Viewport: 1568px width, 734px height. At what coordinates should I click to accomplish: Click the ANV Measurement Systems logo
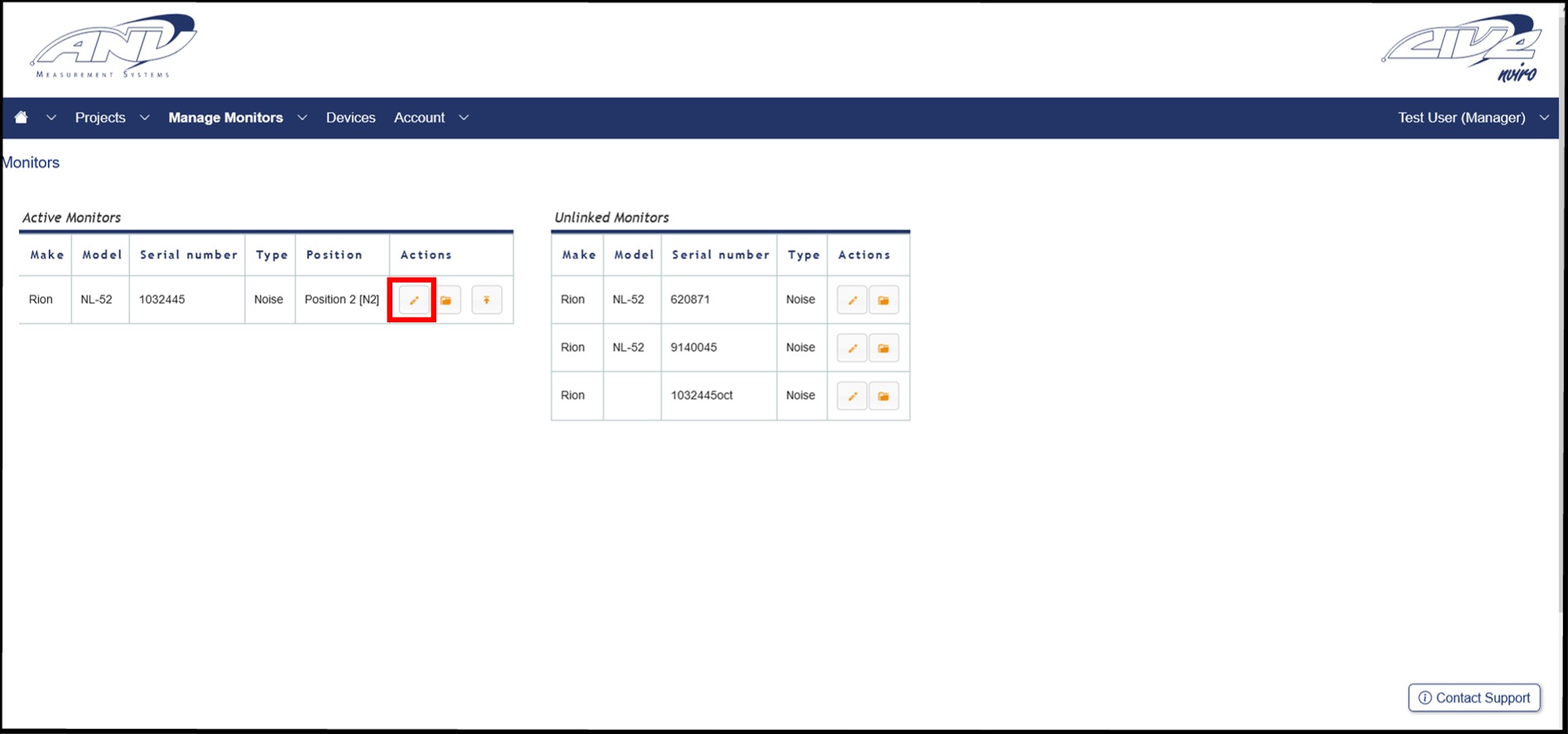113,46
